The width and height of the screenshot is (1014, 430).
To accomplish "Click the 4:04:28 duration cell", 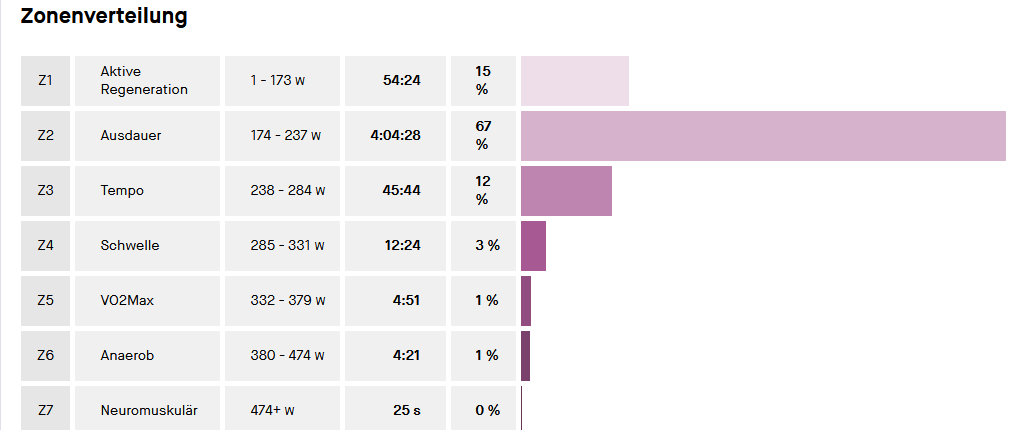I will 395,136.
